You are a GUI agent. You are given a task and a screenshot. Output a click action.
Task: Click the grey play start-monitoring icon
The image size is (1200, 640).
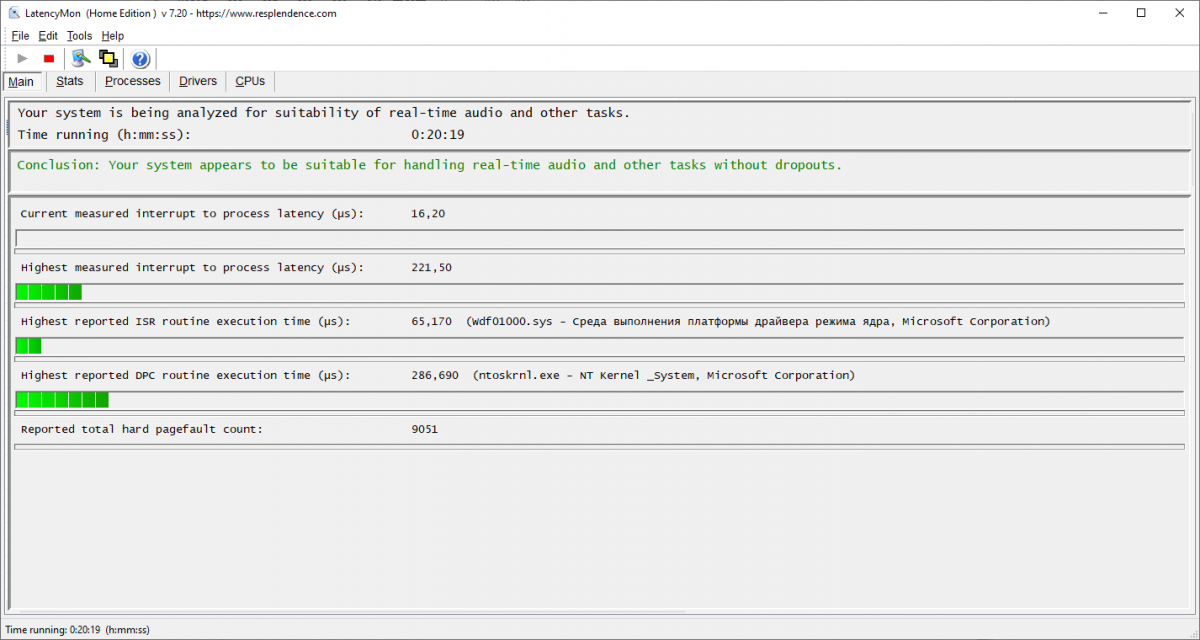(x=22, y=59)
